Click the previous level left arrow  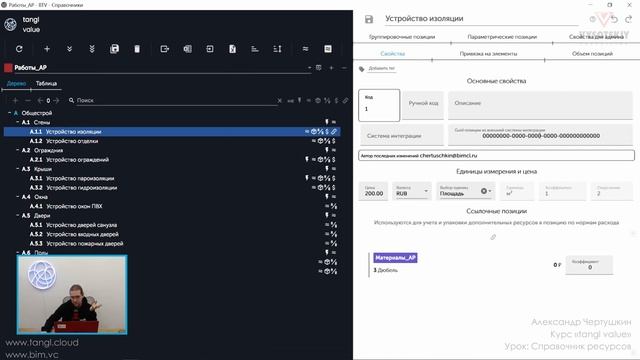pyautogui.click(x=40, y=100)
